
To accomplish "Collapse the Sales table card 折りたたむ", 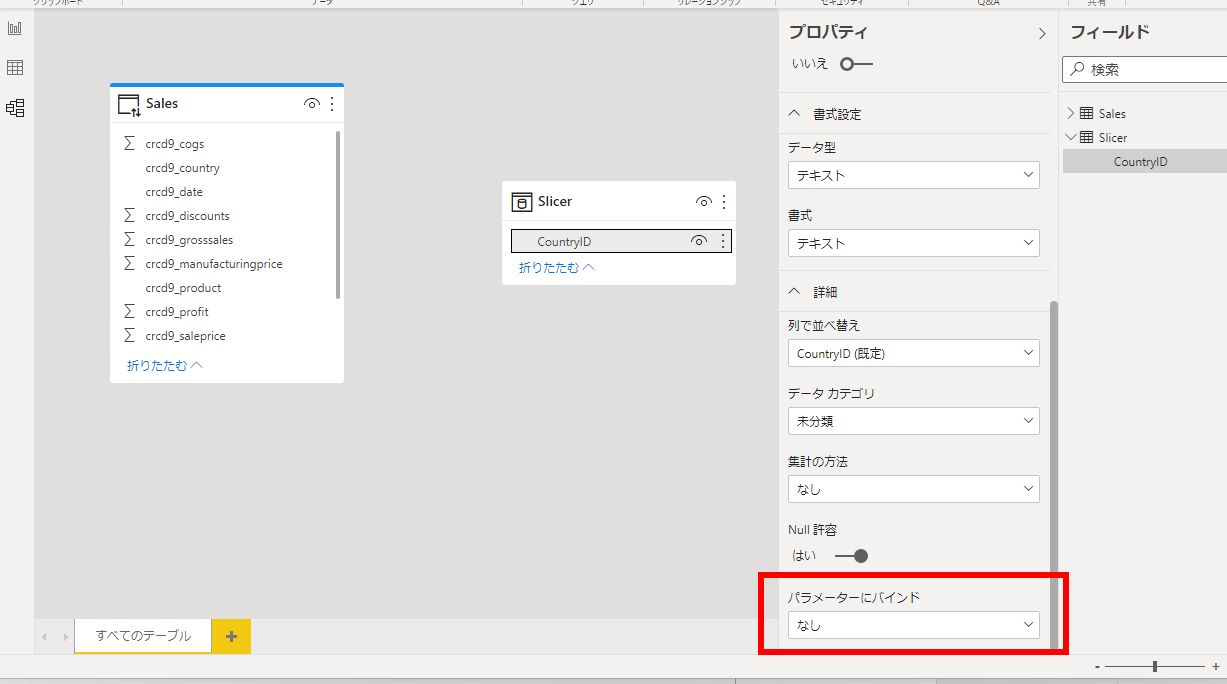I will (165, 366).
